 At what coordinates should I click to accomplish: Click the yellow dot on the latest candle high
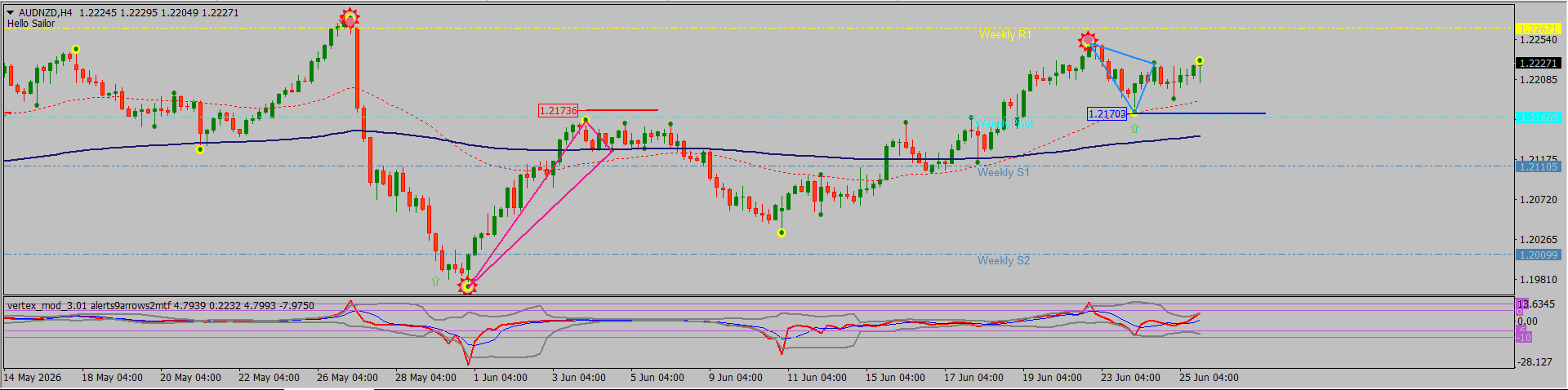pyautogui.click(x=1199, y=61)
